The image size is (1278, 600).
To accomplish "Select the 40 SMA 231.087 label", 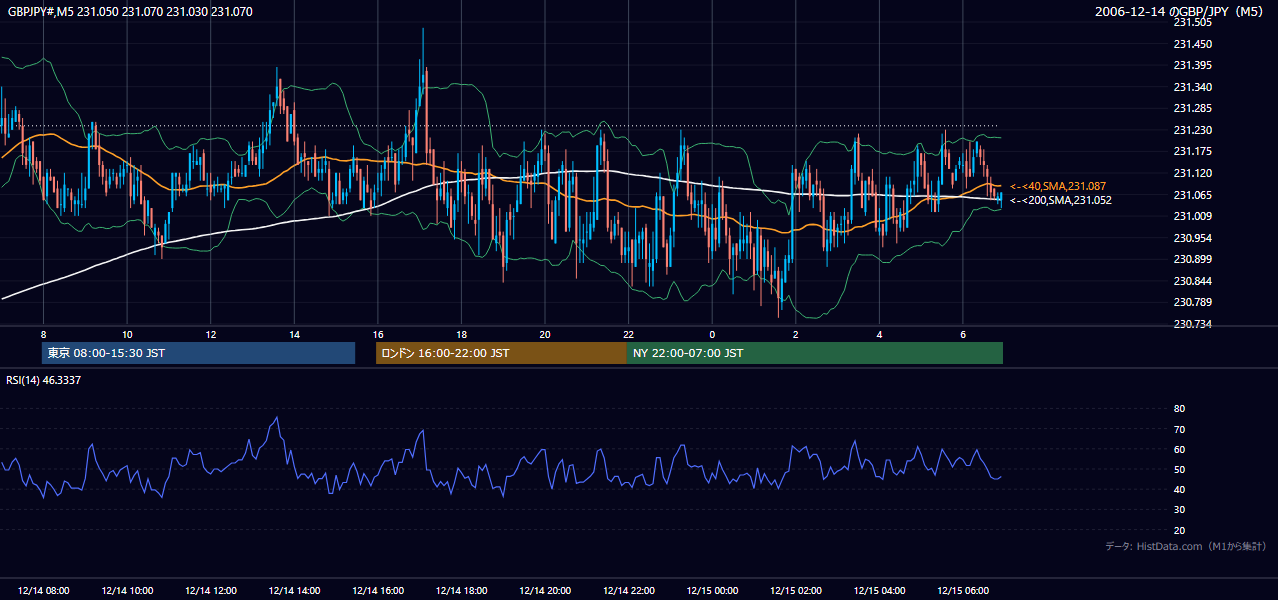I will tap(1058, 186).
